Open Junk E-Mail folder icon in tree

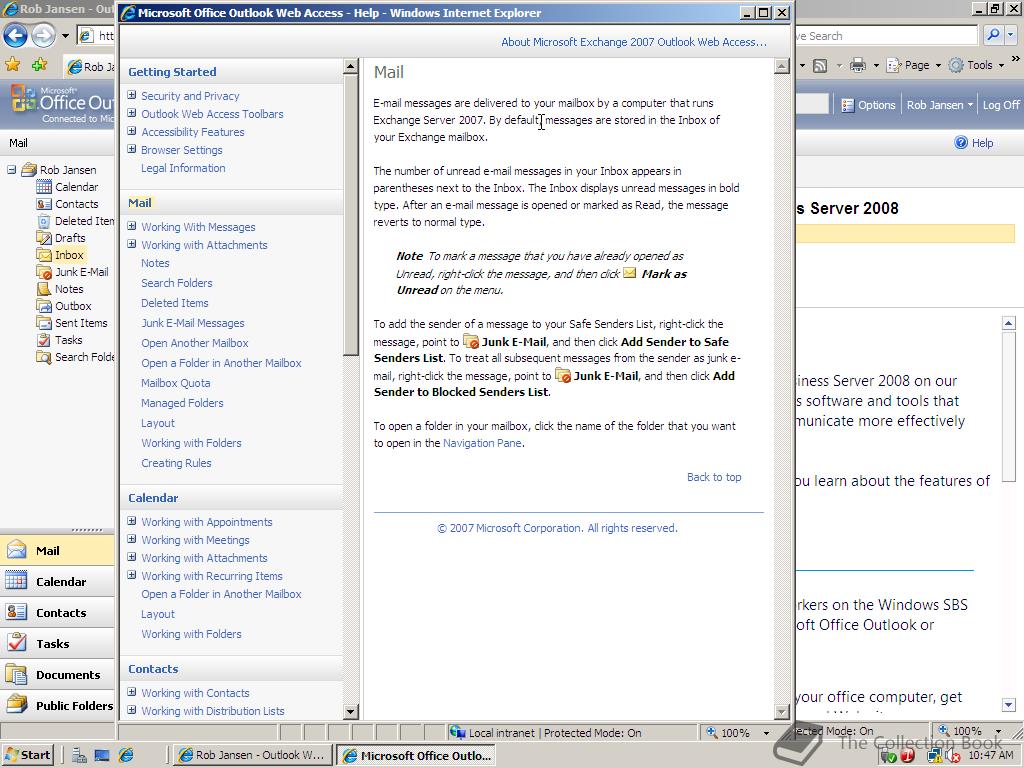pos(44,272)
